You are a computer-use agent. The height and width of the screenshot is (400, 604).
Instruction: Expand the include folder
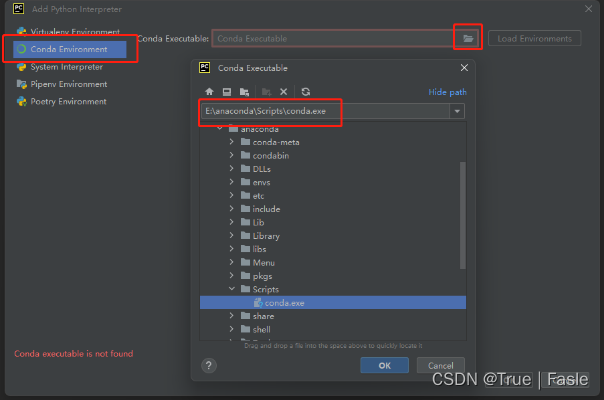point(231,209)
